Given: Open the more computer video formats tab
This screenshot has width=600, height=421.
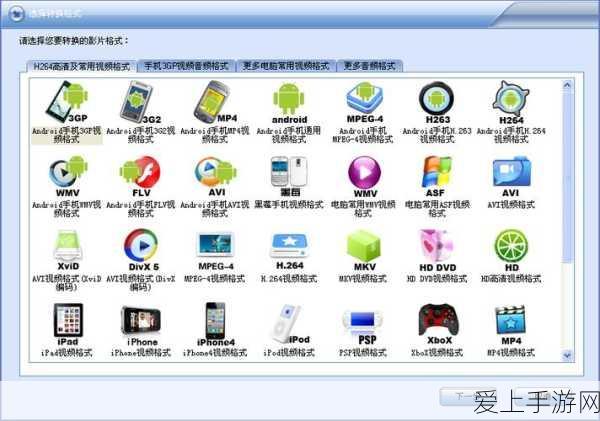Looking at the screenshot, I should click(286, 66).
